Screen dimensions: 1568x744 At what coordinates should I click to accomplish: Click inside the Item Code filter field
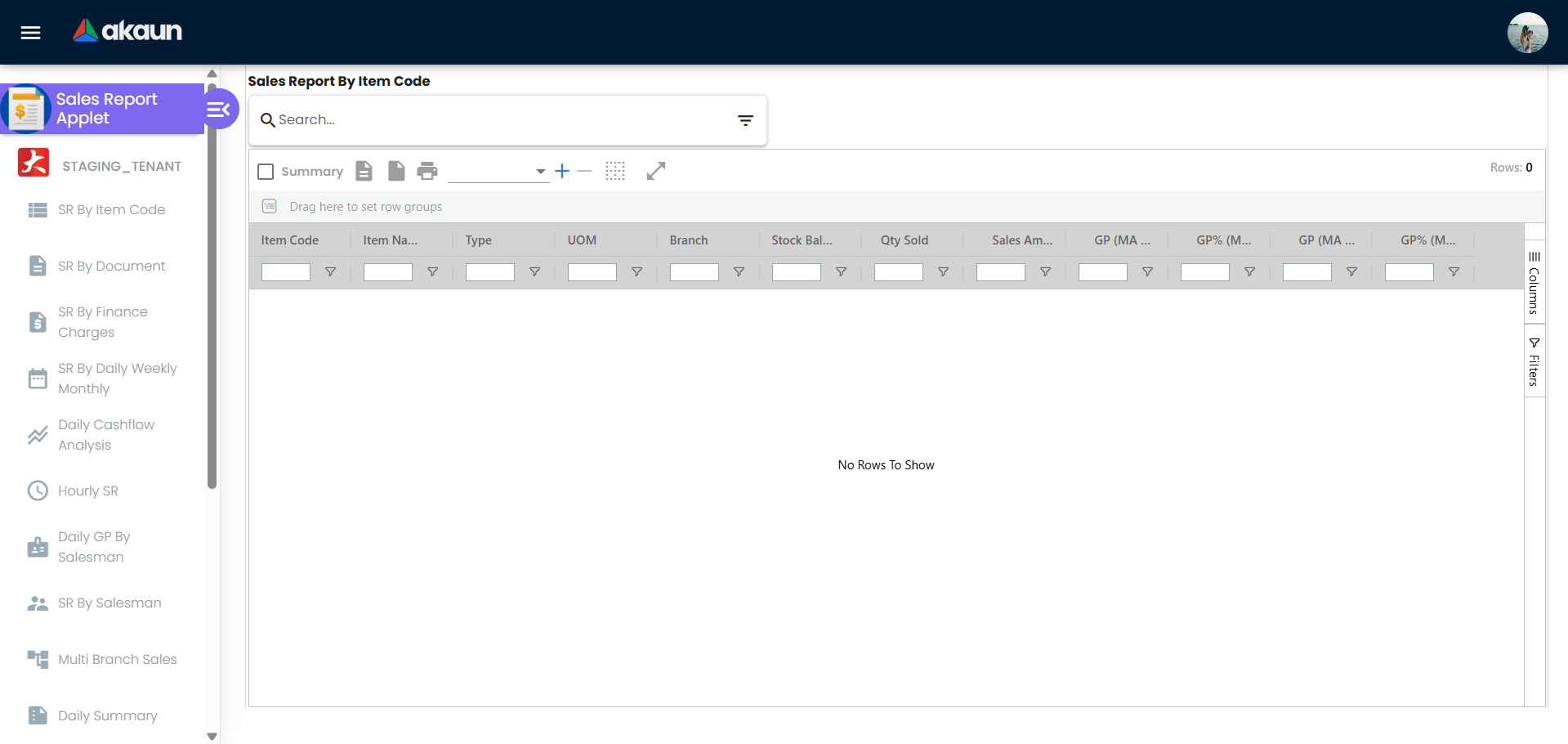pyautogui.click(x=285, y=272)
